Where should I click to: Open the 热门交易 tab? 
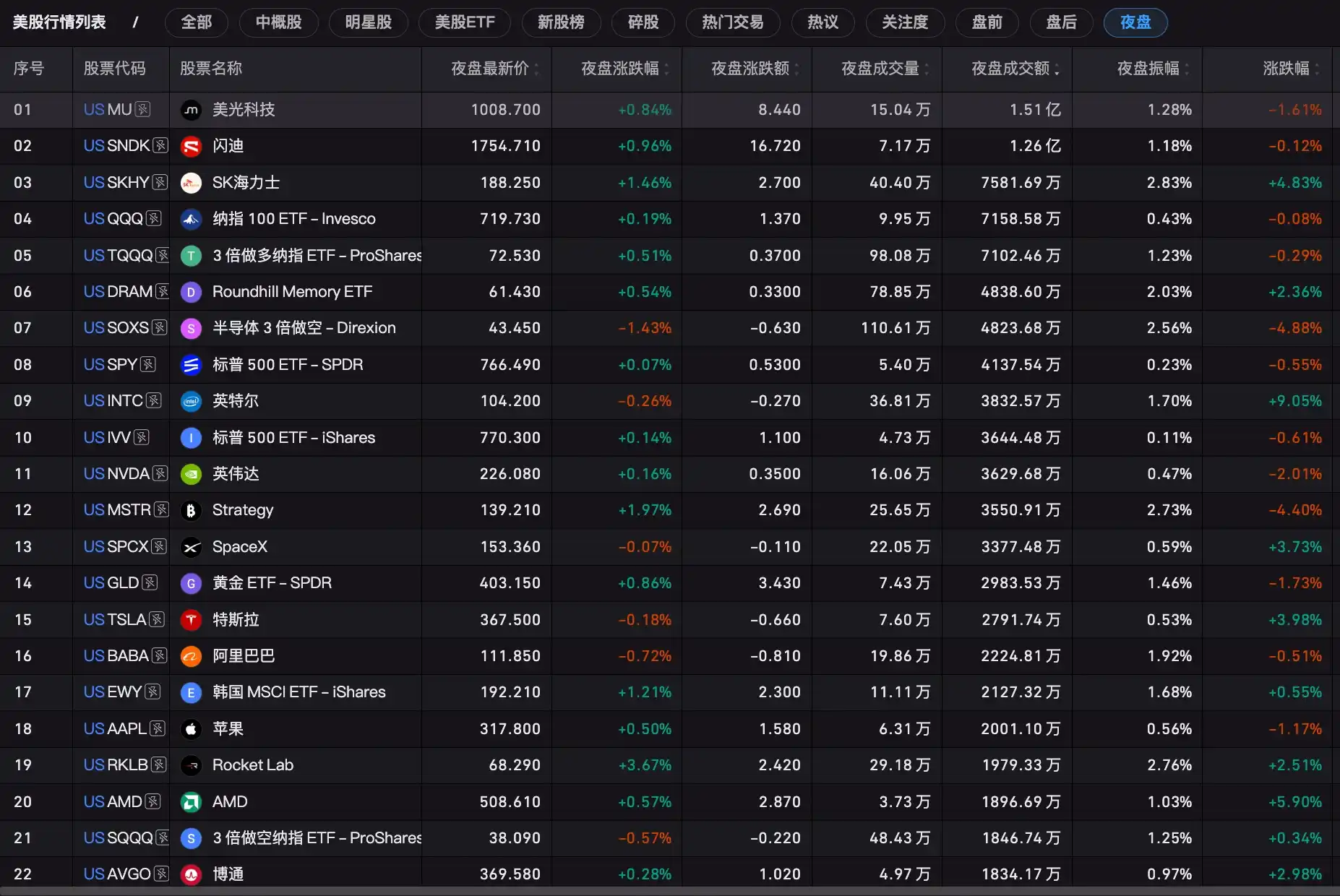[x=733, y=22]
